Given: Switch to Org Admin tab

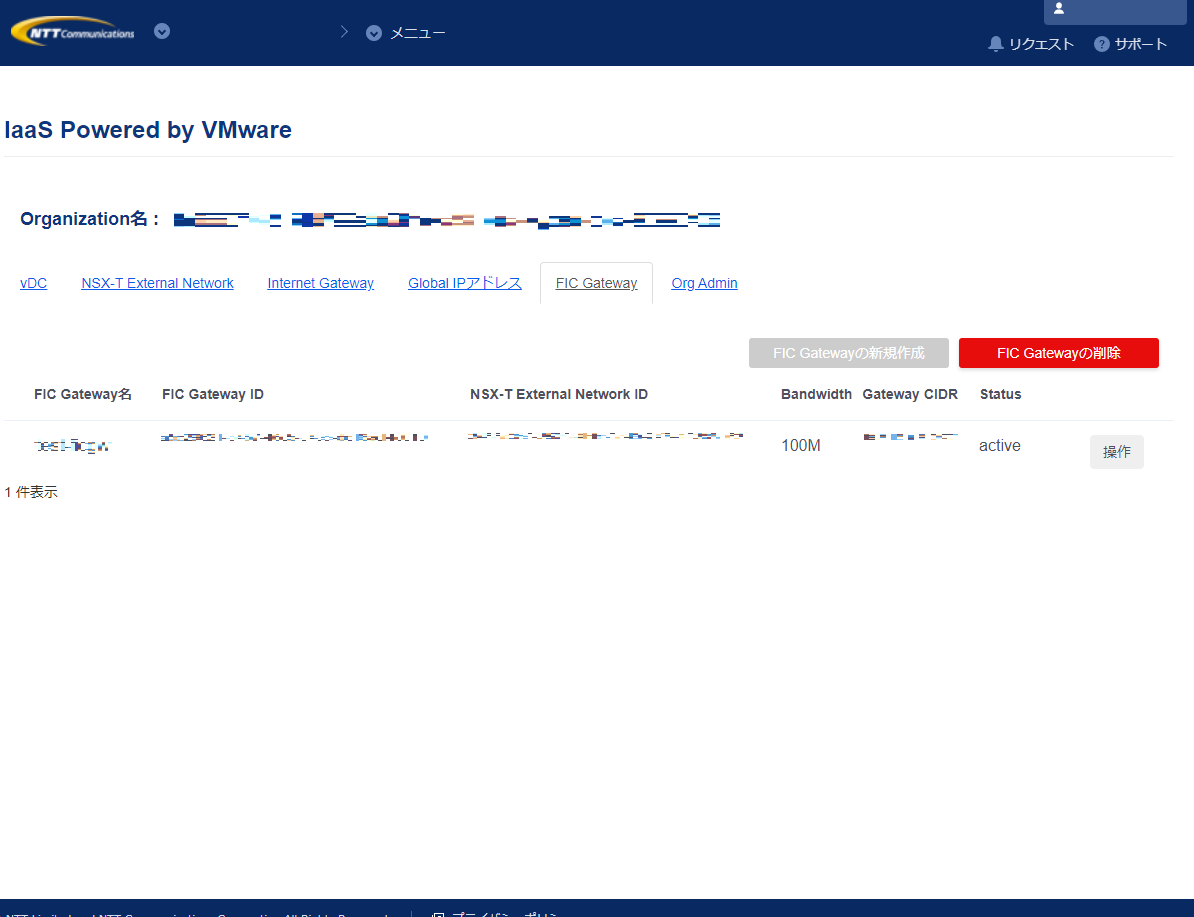Looking at the screenshot, I should (x=704, y=283).
